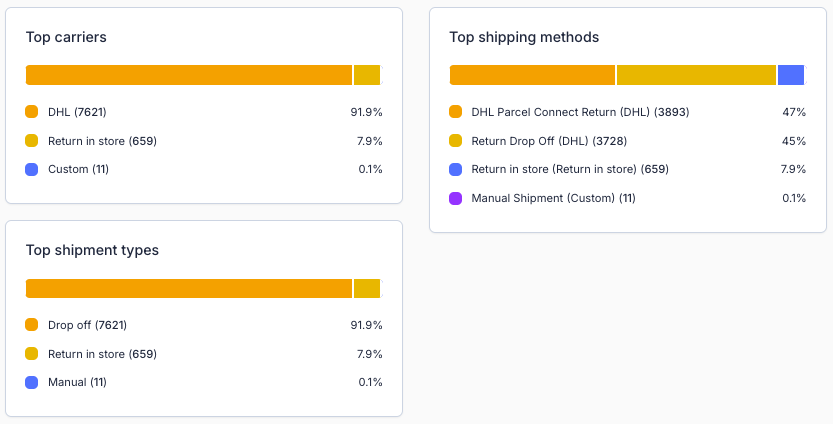Viewport: 833px width, 424px height.
Task: Click the yellow Return Drop Off swatch
Action: tap(456, 141)
